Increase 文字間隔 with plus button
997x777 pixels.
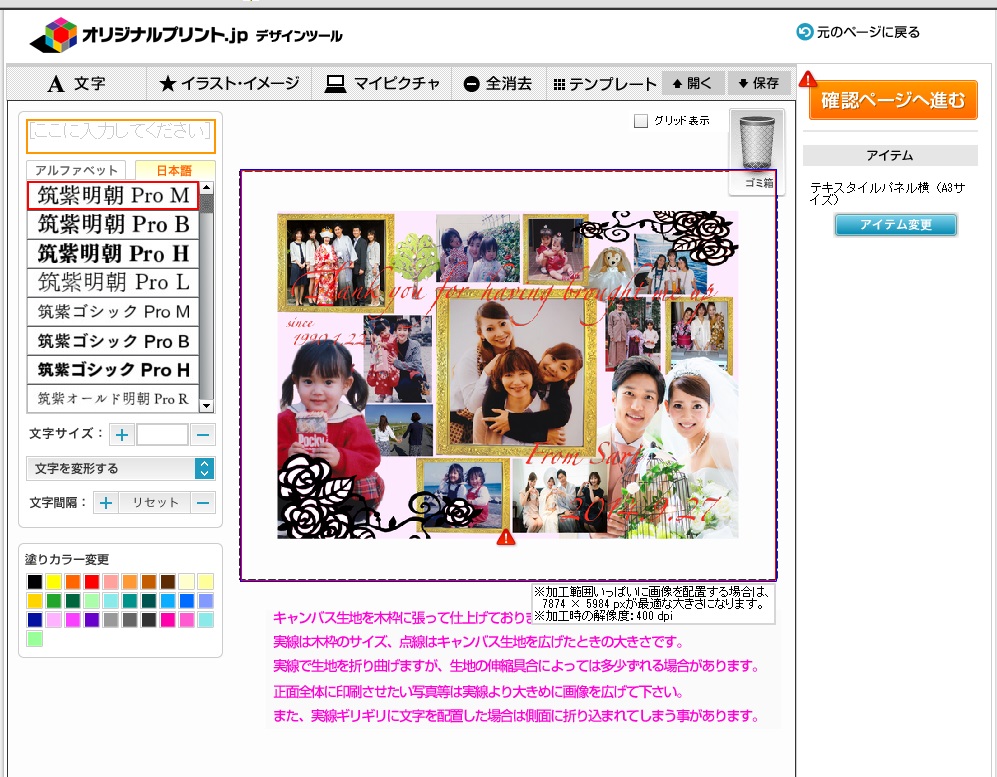point(106,503)
